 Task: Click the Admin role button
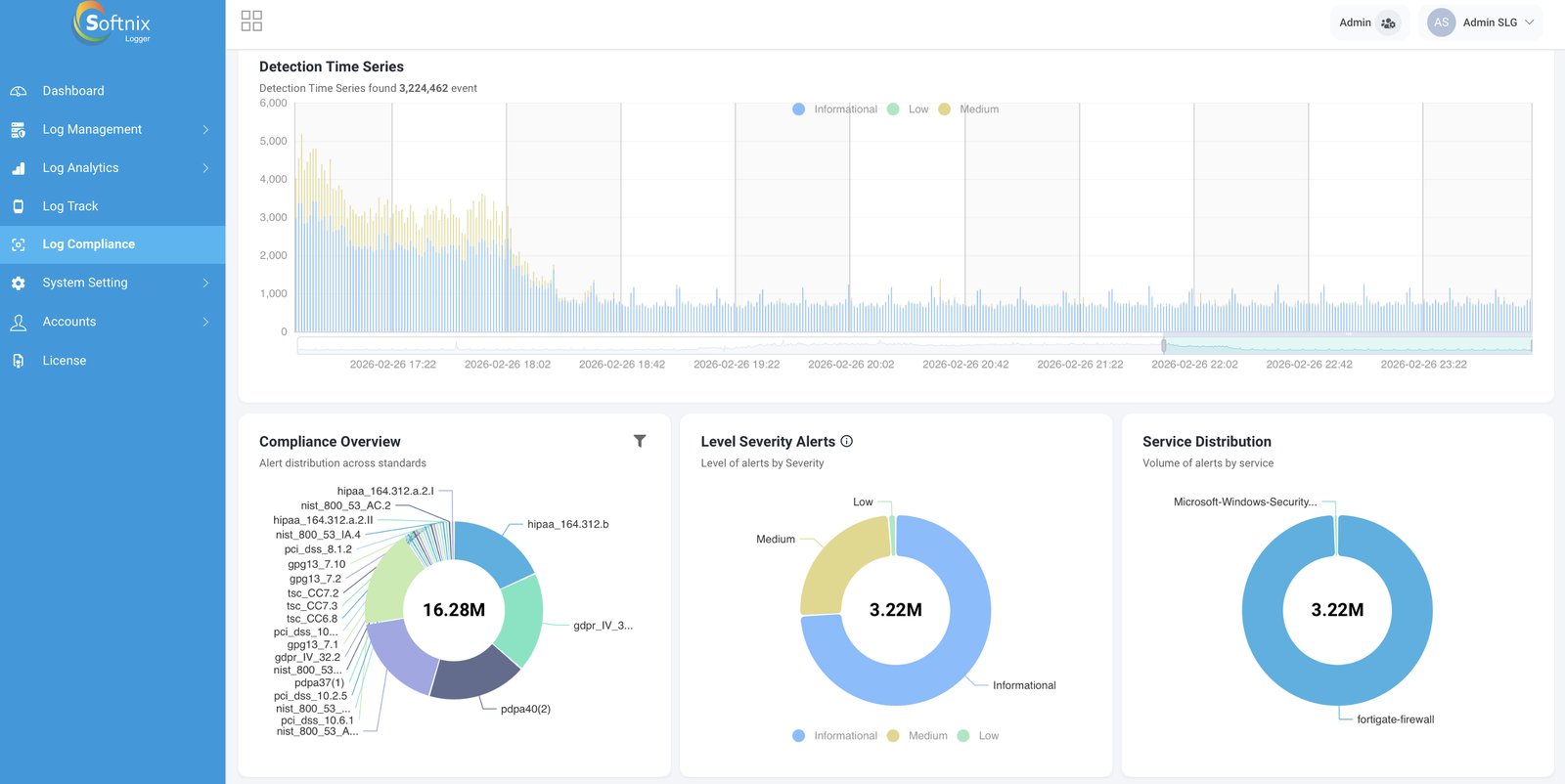tap(1369, 22)
